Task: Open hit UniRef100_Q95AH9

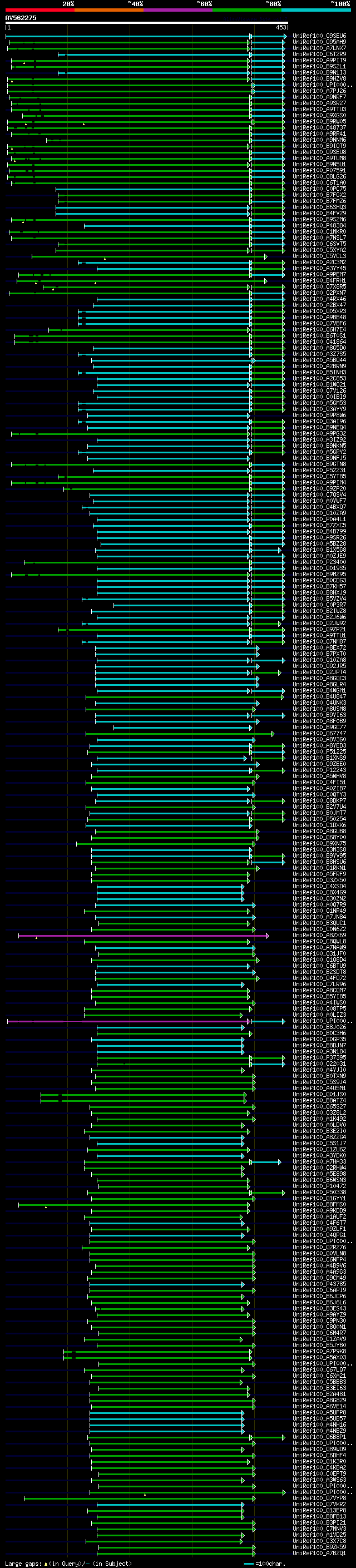Action: tap(319, 42)
